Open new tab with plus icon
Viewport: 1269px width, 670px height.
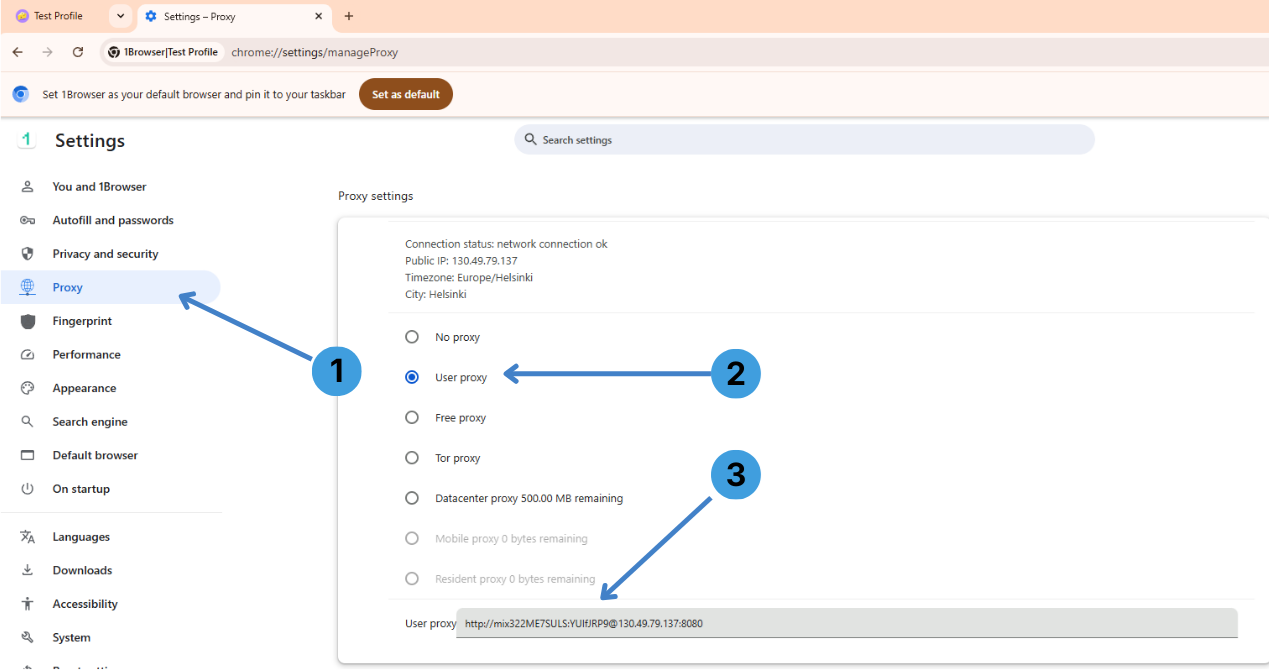349,16
